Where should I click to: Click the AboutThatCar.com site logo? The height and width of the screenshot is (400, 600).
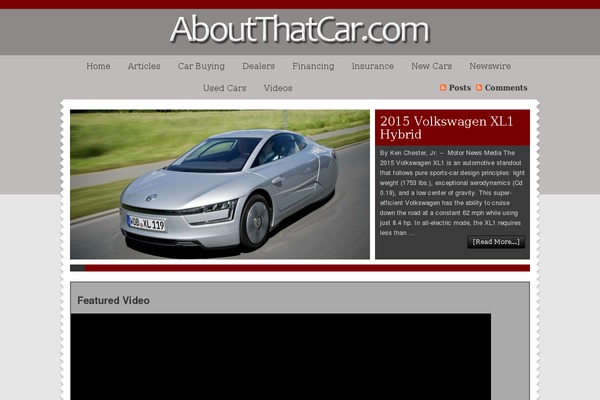[300, 29]
